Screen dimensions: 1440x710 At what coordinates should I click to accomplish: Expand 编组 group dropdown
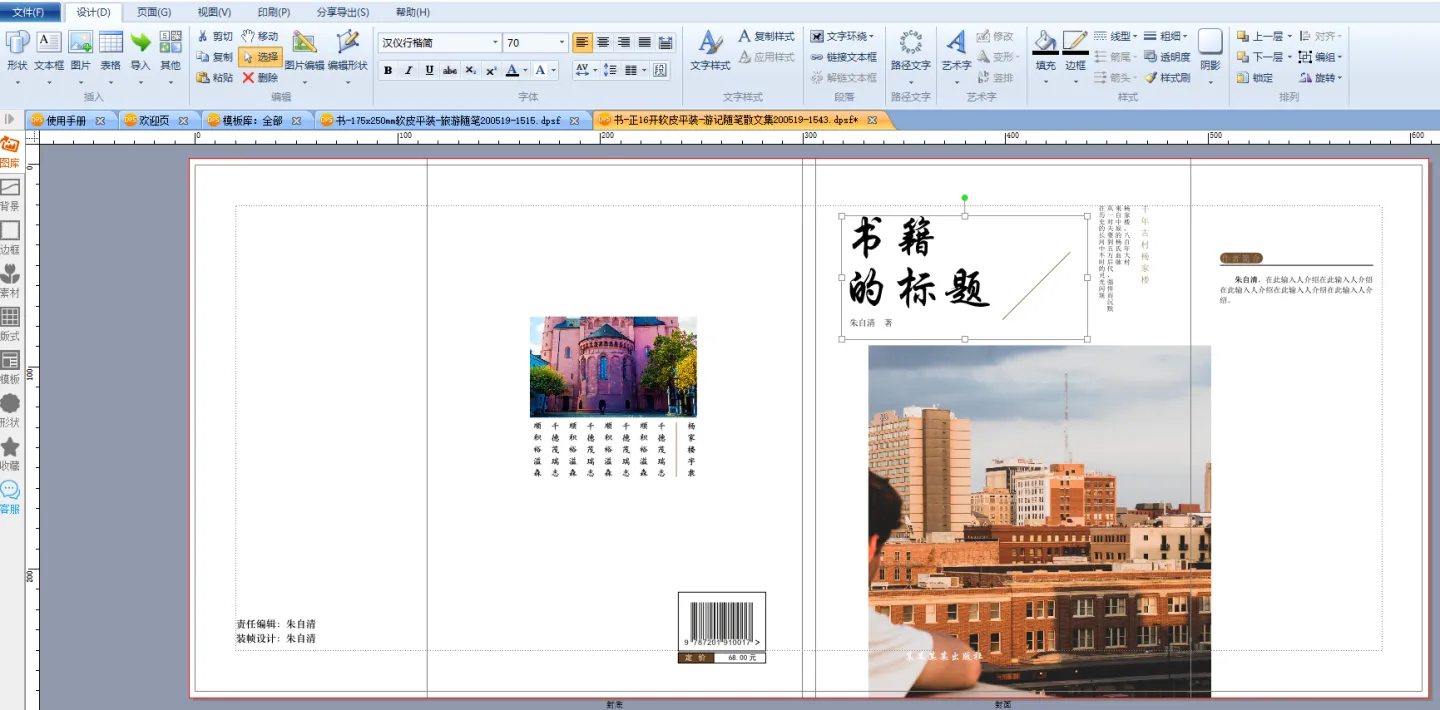pyautogui.click(x=1339, y=57)
